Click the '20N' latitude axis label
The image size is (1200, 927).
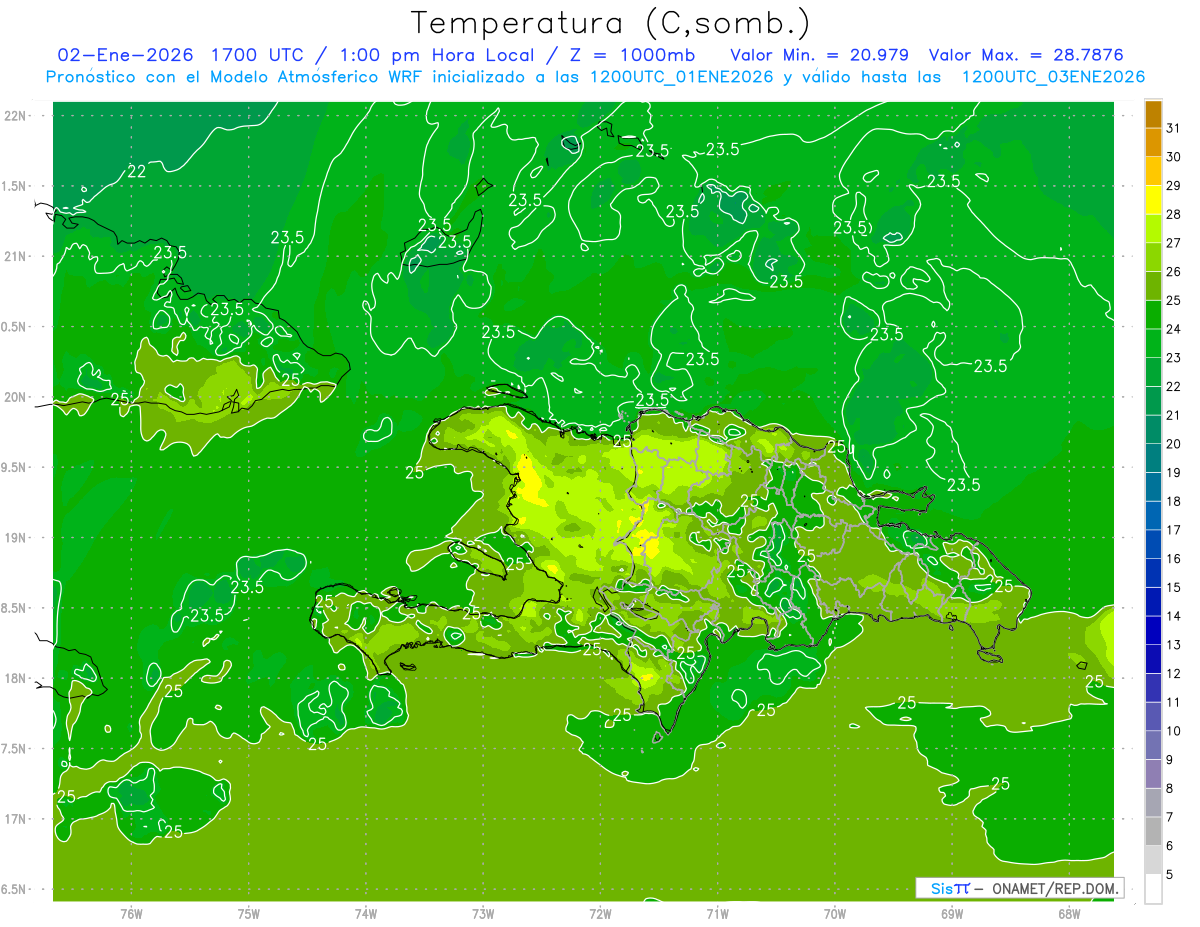15,398
